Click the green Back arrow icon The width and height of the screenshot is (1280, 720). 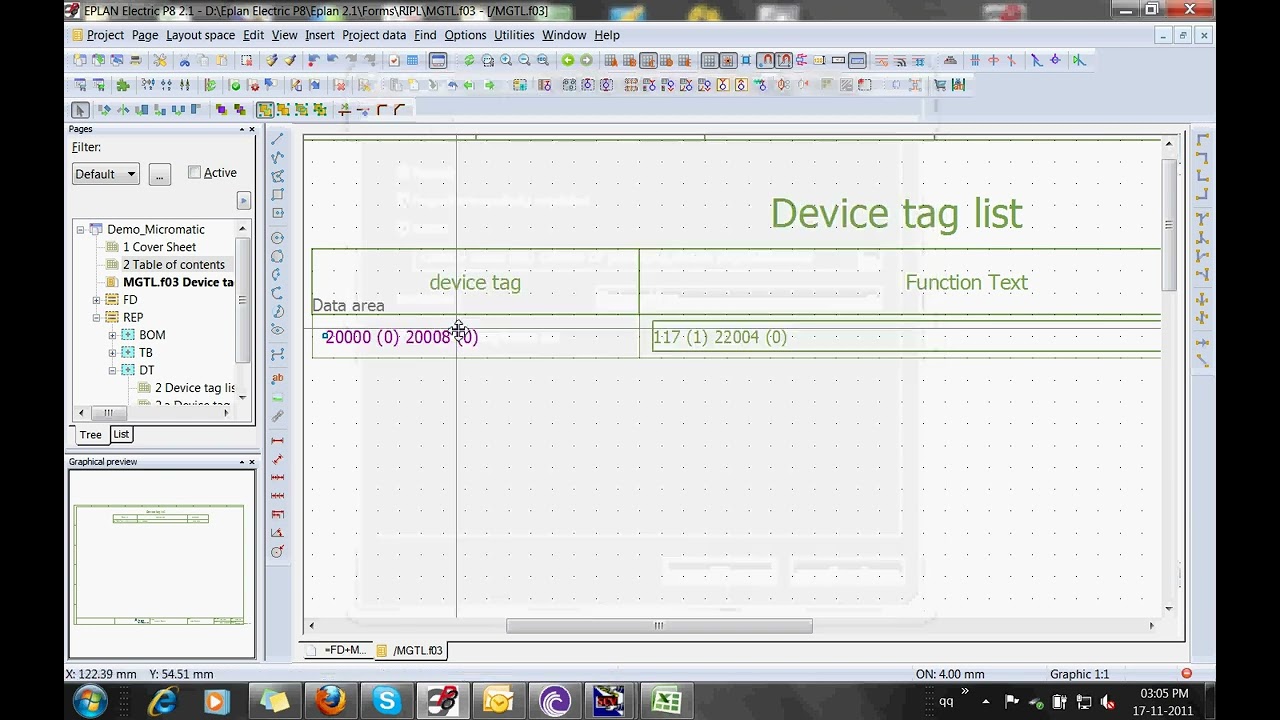tap(568, 60)
